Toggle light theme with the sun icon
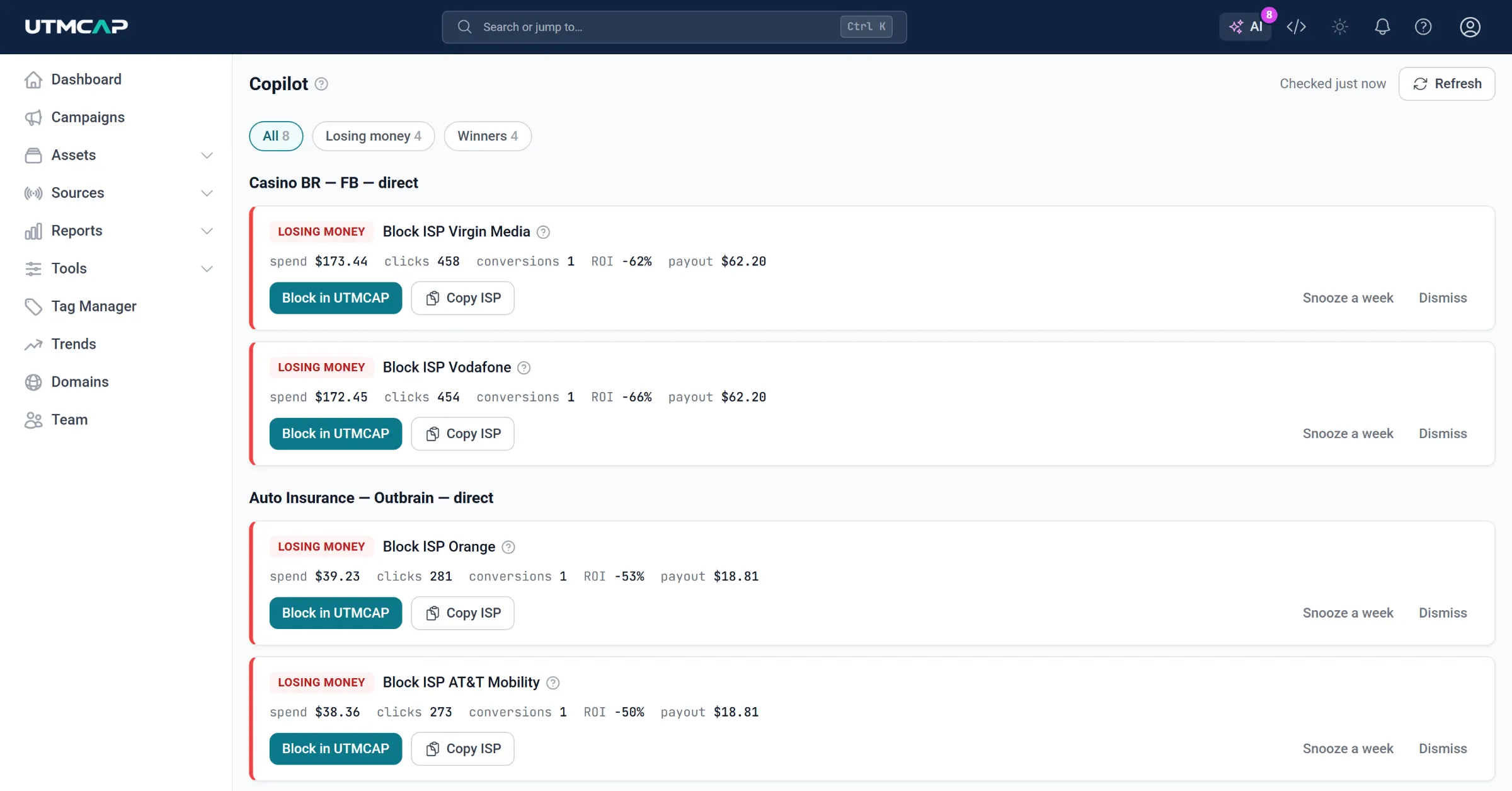The width and height of the screenshot is (1512, 791). click(1339, 26)
